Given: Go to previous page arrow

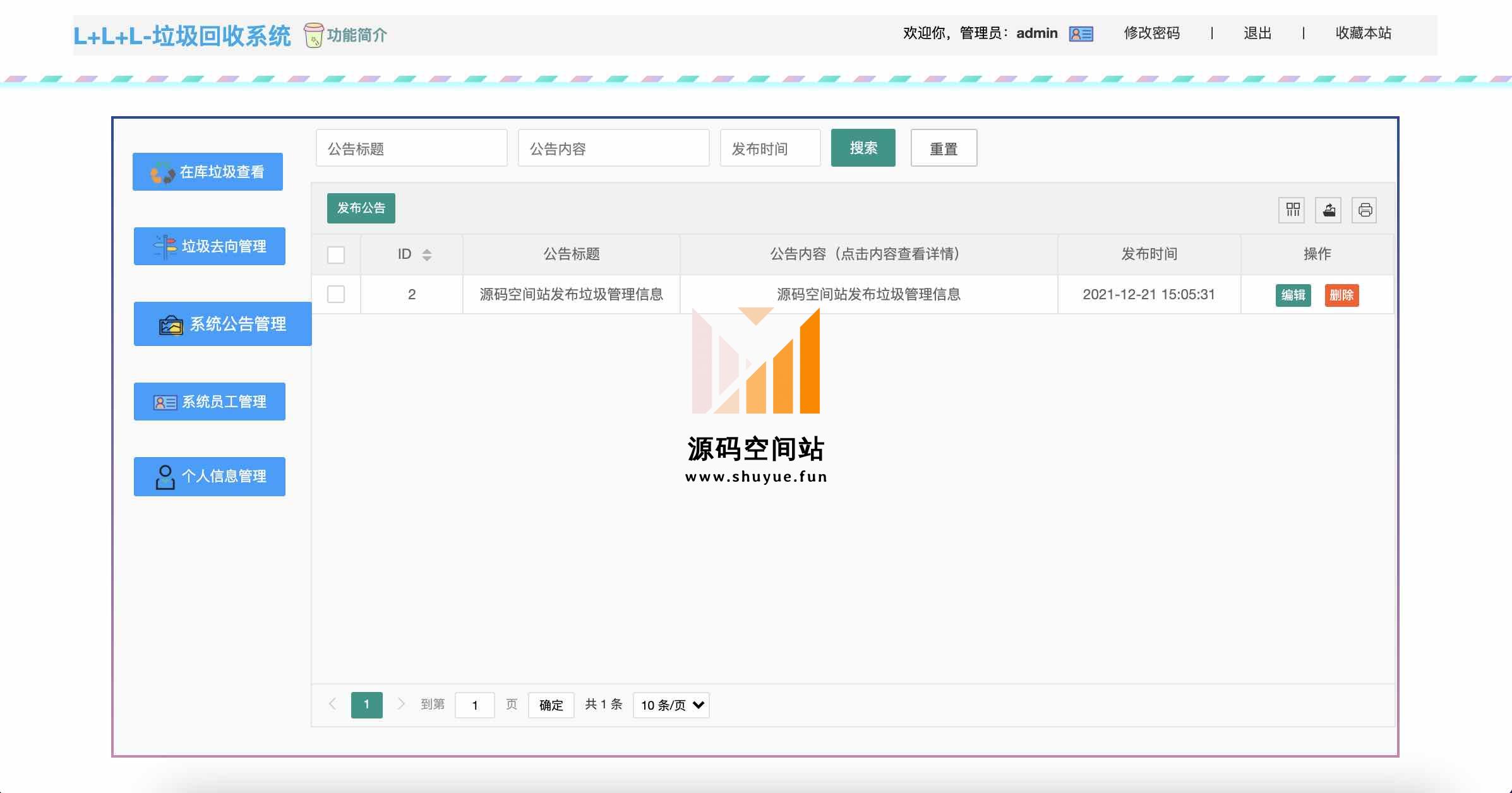Looking at the screenshot, I should (x=332, y=704).
